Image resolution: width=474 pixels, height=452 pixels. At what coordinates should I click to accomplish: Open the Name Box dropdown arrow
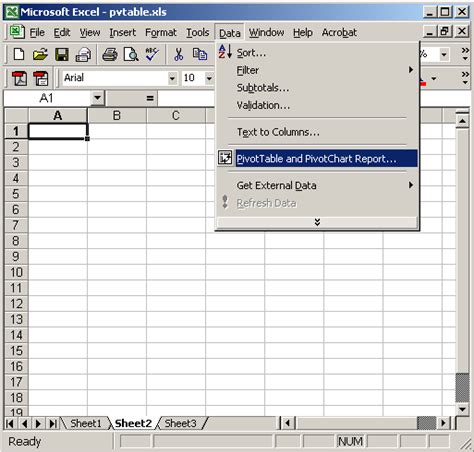97,98
